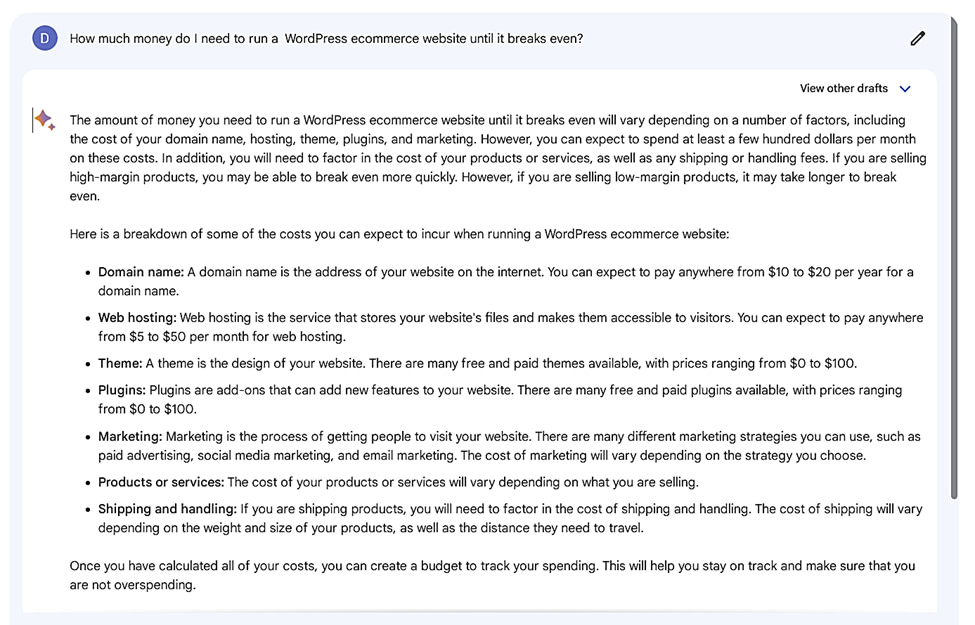
Task: Click the sentence starting Here is a breakdown
Action: tap(400, 234)
